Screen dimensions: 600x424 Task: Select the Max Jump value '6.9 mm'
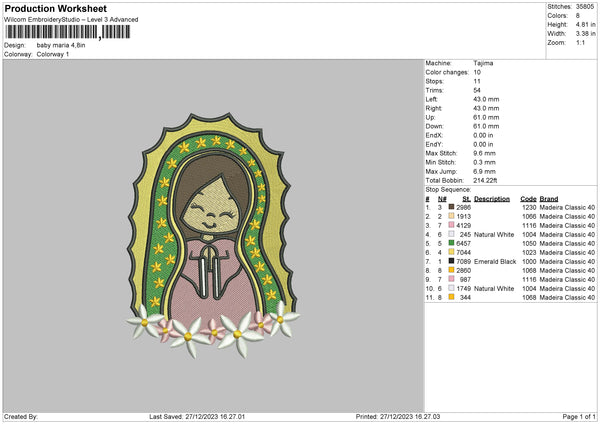tap(484, 171)
